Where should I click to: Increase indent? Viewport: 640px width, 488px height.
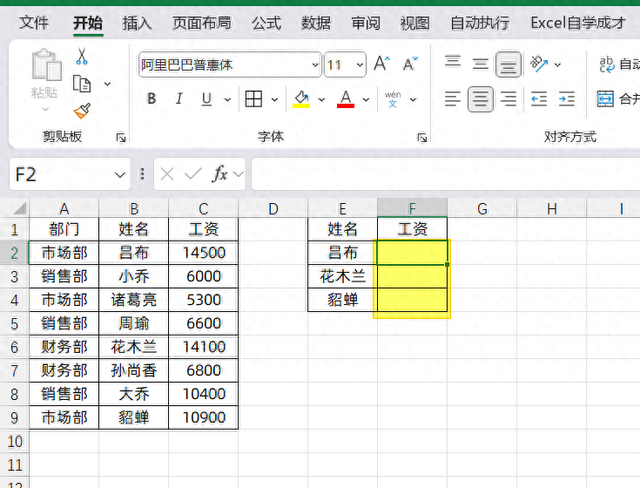567,99
